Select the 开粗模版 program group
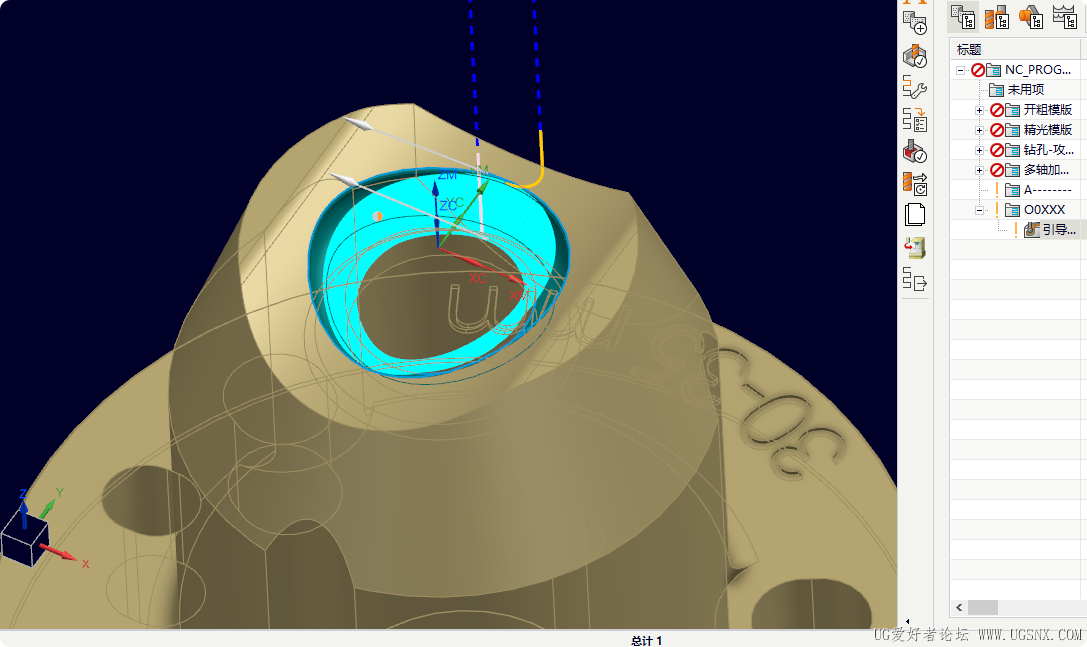The width and height of the screenshot is (1087, 647). 1047,110
